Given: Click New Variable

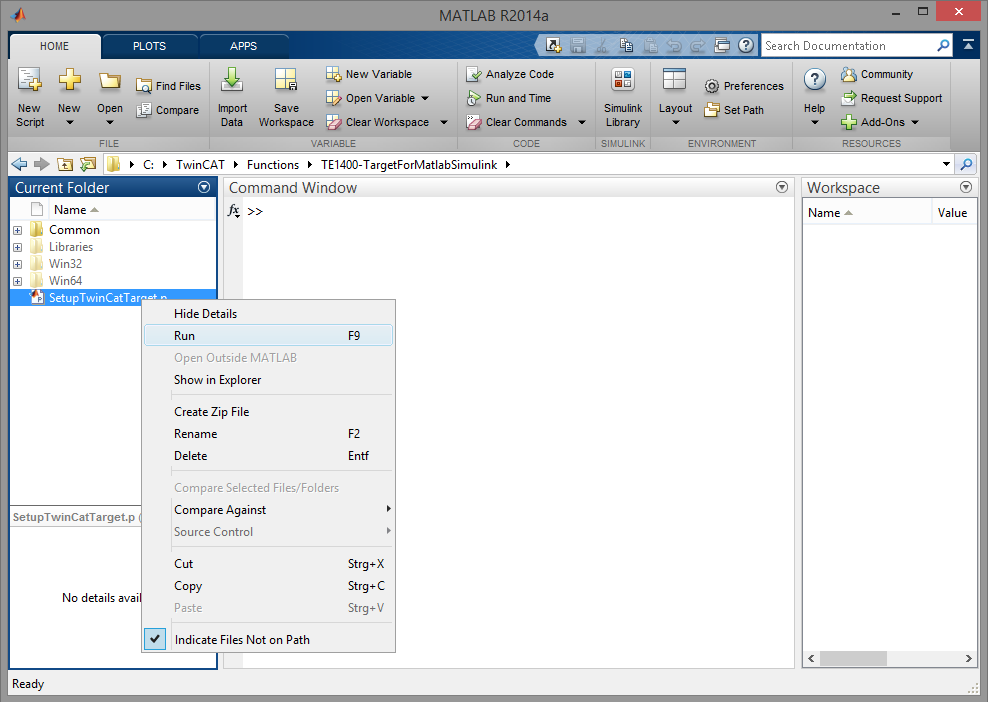Looking at the screenshot, I should click(x=369, y=74).
